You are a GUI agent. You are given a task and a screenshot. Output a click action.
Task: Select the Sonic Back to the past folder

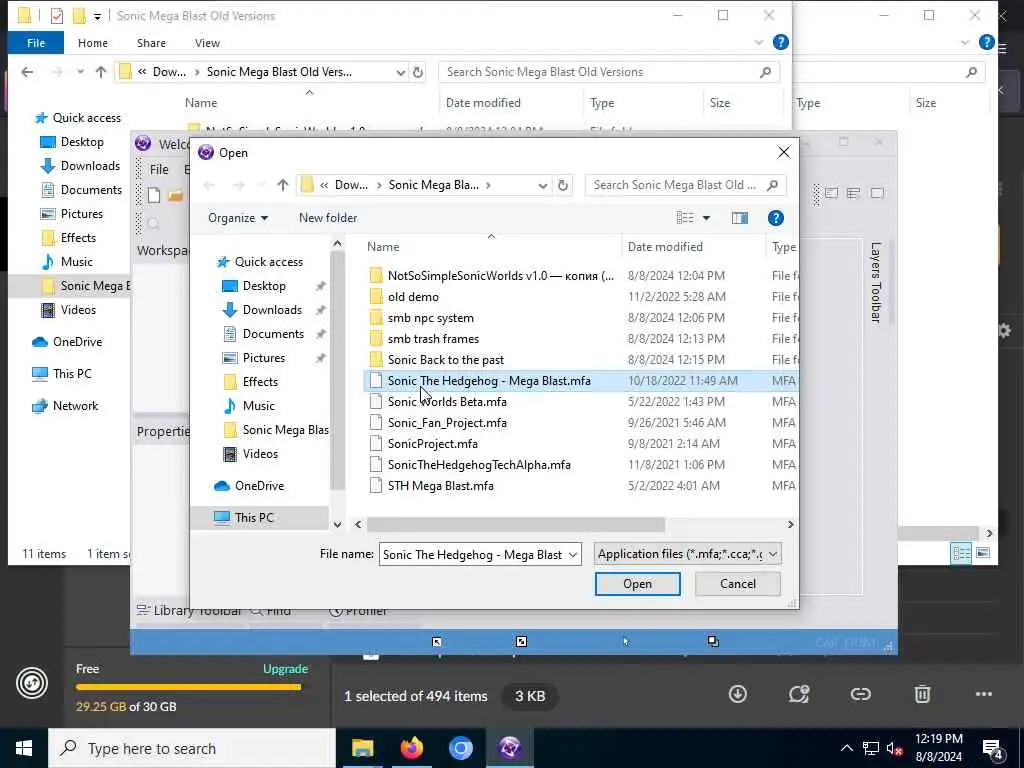(x=445, y=359)
